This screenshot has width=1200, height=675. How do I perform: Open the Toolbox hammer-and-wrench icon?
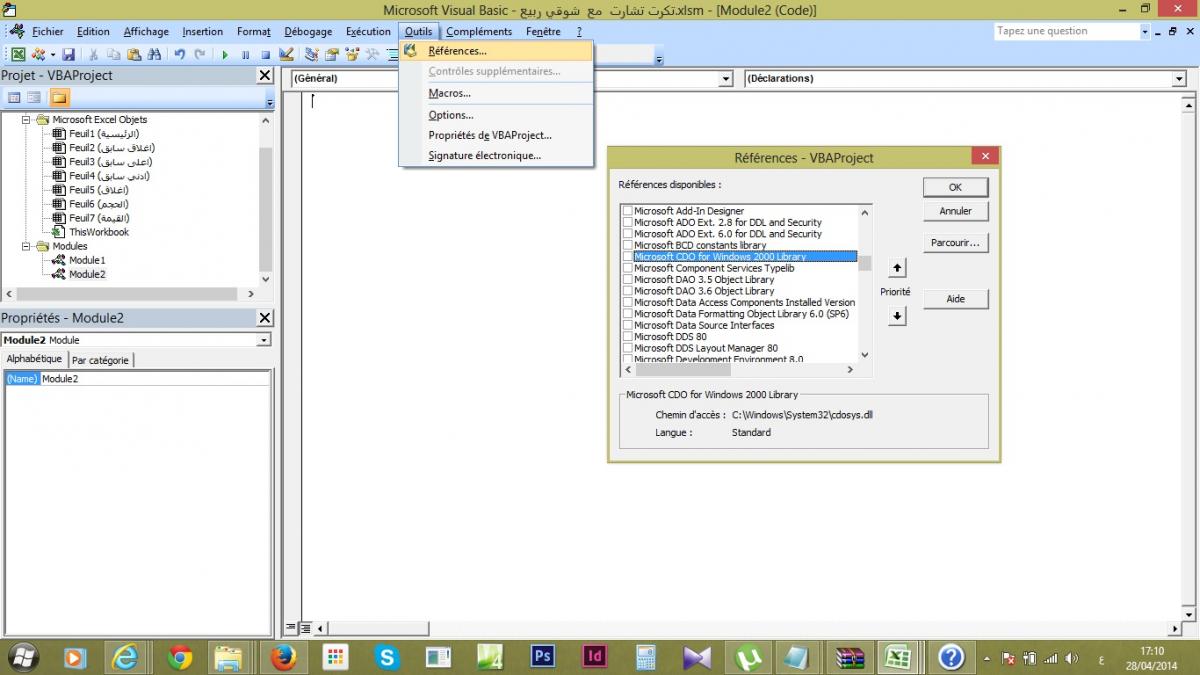372,54
